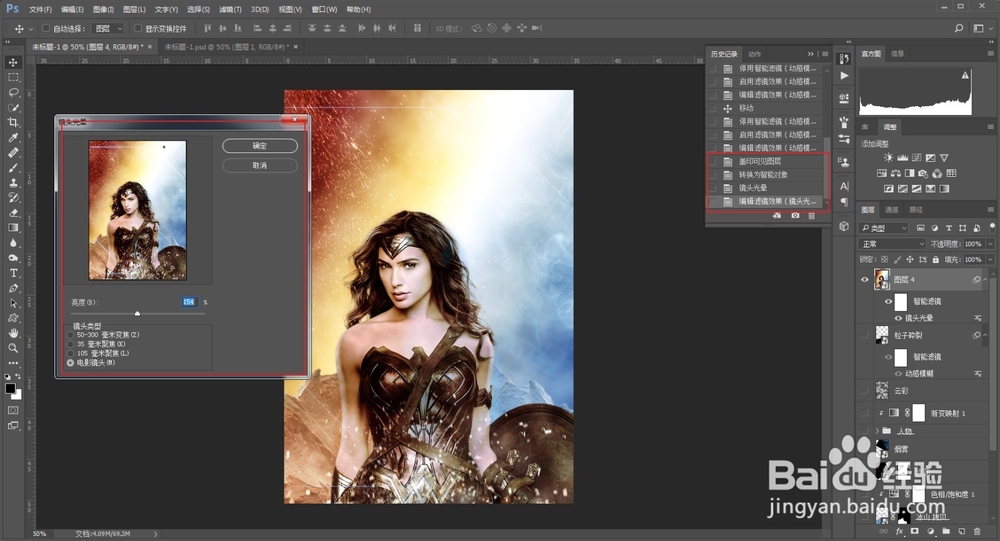Screen dimensions: 1000x541
Task: Open History panel flyout menu
Action: (825, 54)
